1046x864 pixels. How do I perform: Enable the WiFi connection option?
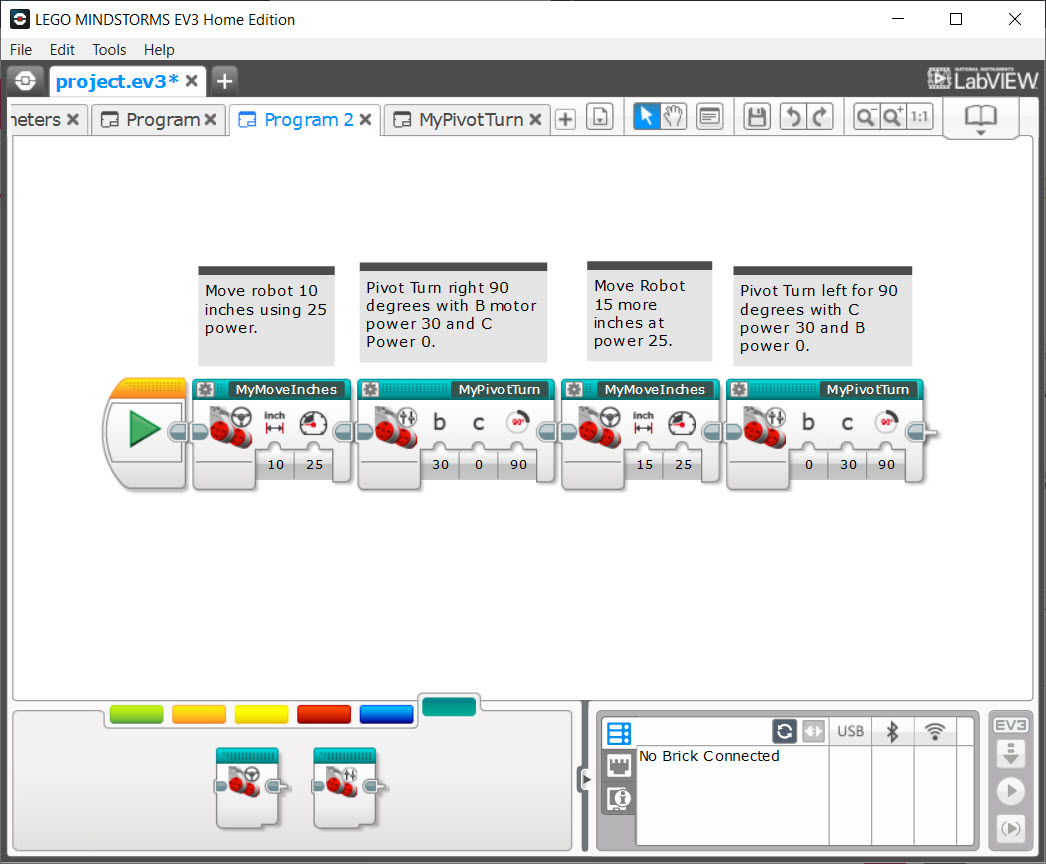934,731
